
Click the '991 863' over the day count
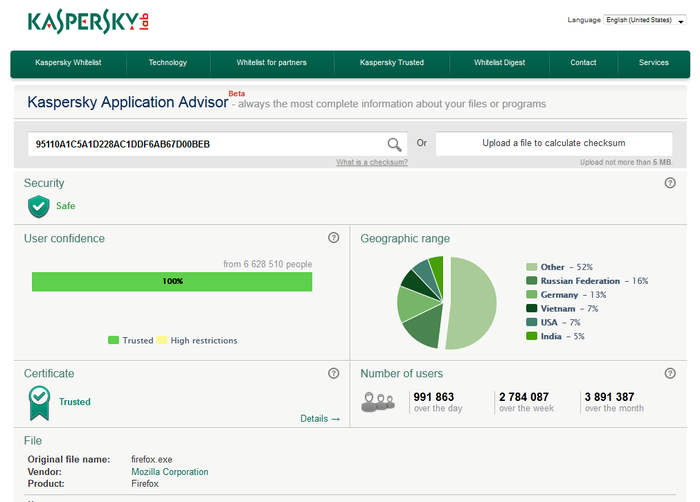[433, 397]
